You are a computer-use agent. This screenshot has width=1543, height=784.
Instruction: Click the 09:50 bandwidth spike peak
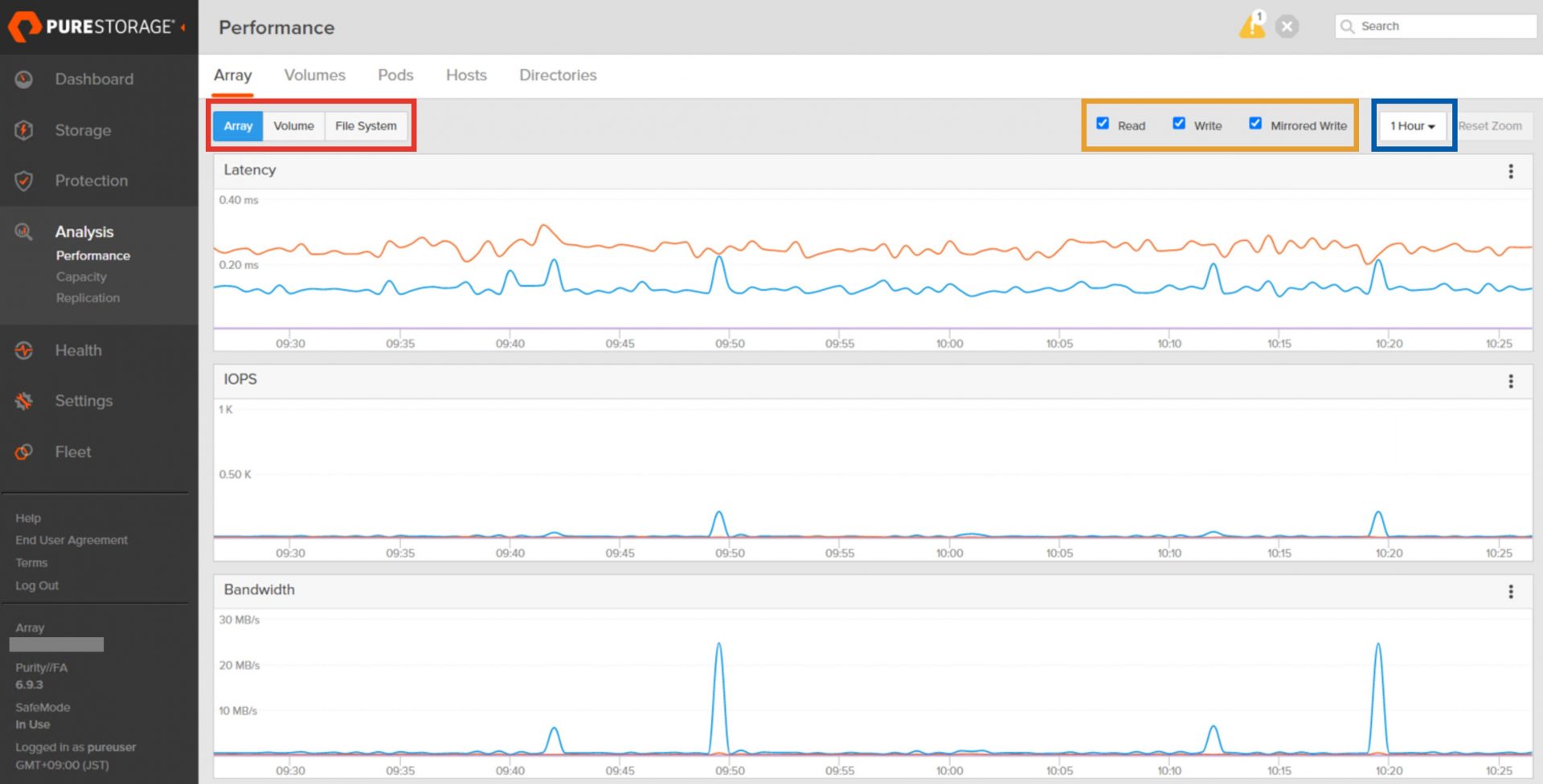(718, 644)
